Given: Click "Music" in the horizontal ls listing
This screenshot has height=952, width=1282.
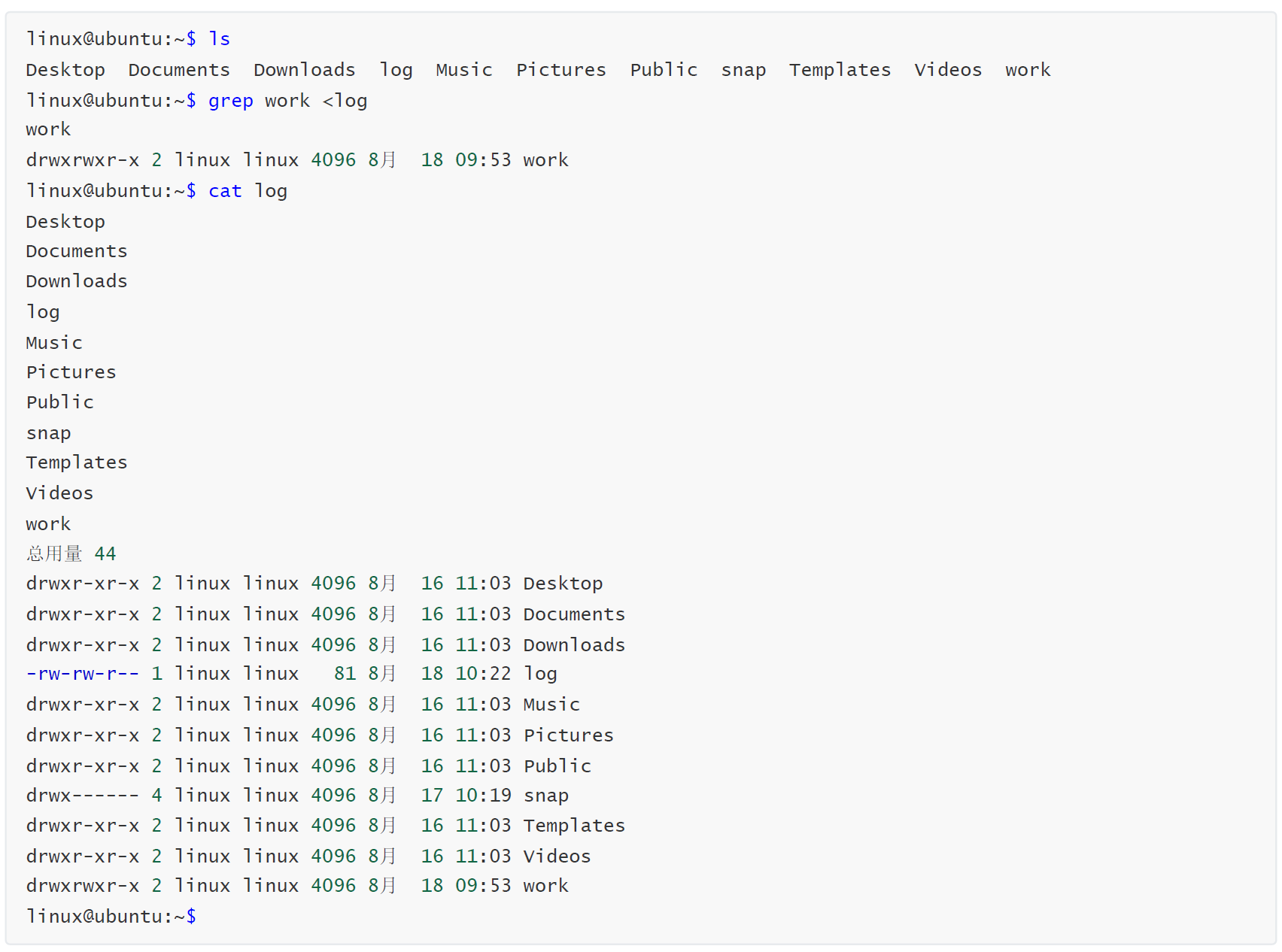Looking at the screenshot, I should click(464, 70).
